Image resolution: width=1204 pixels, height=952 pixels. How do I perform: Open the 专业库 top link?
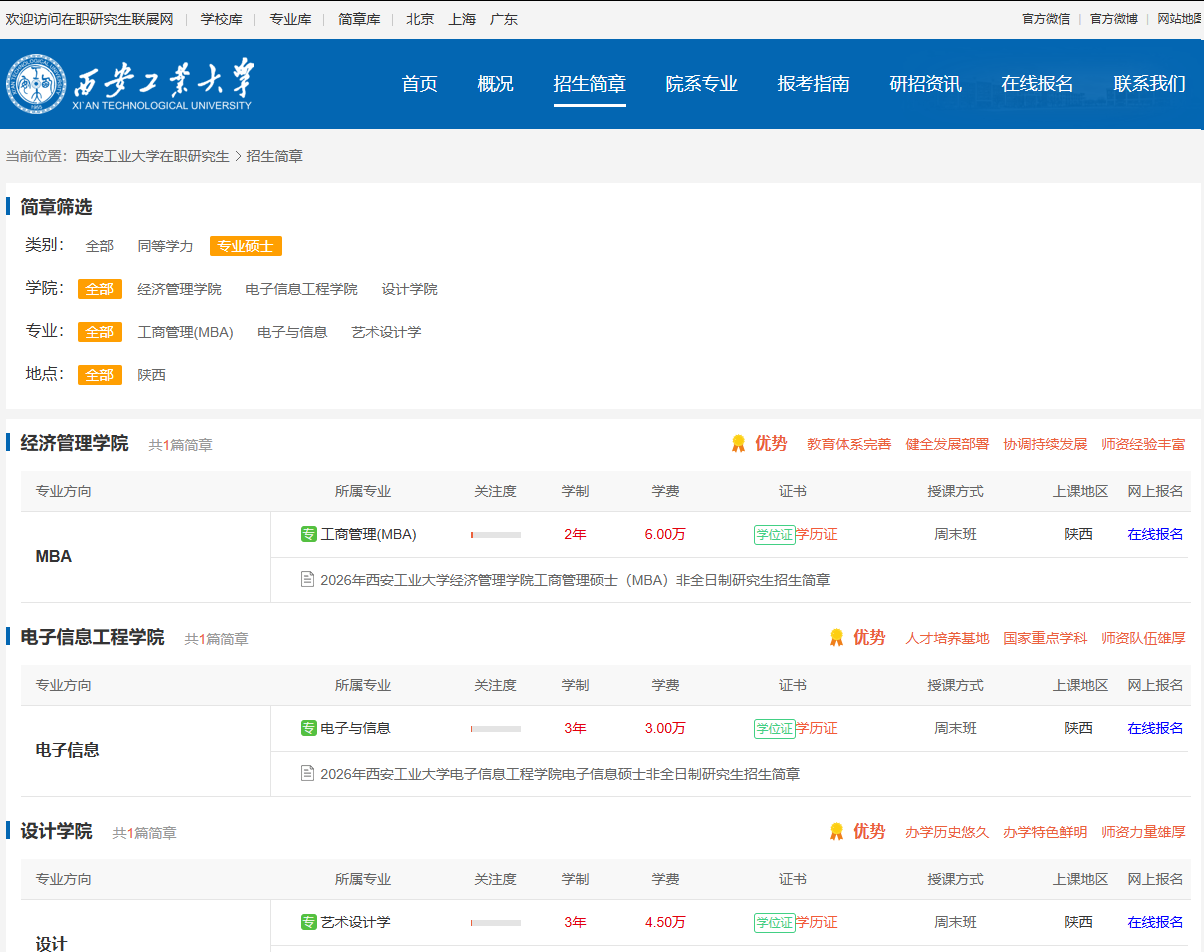tap(291, 19)
